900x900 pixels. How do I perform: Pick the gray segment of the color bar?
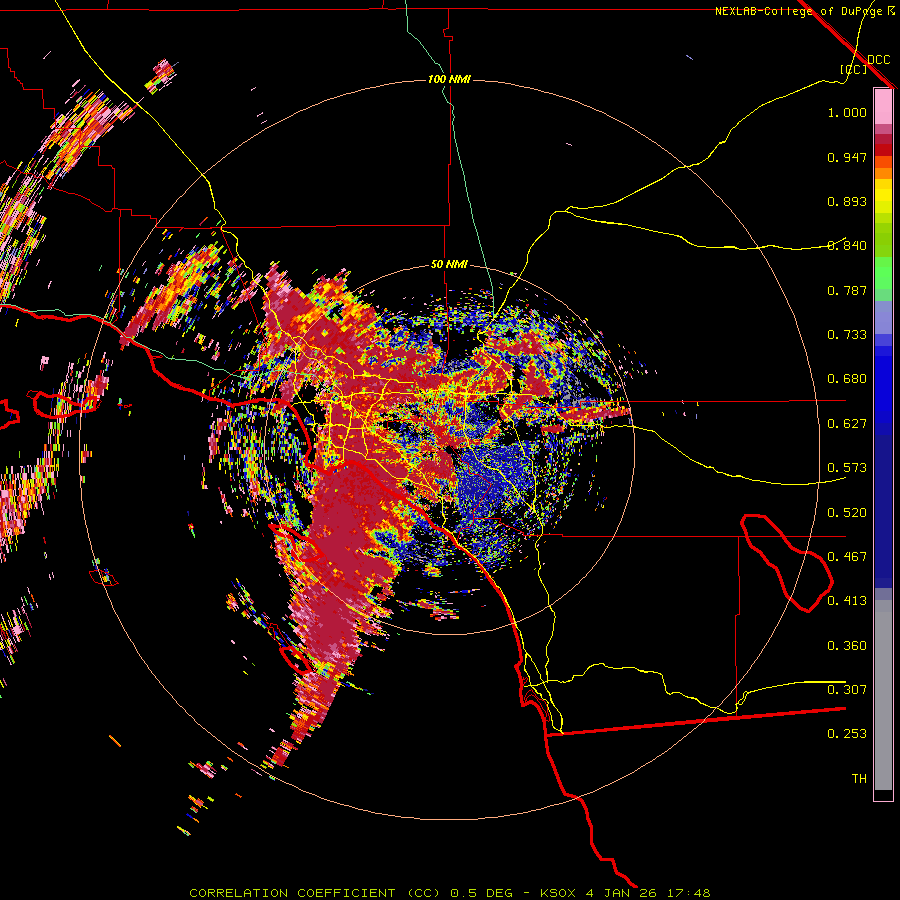tap(883, 695)
